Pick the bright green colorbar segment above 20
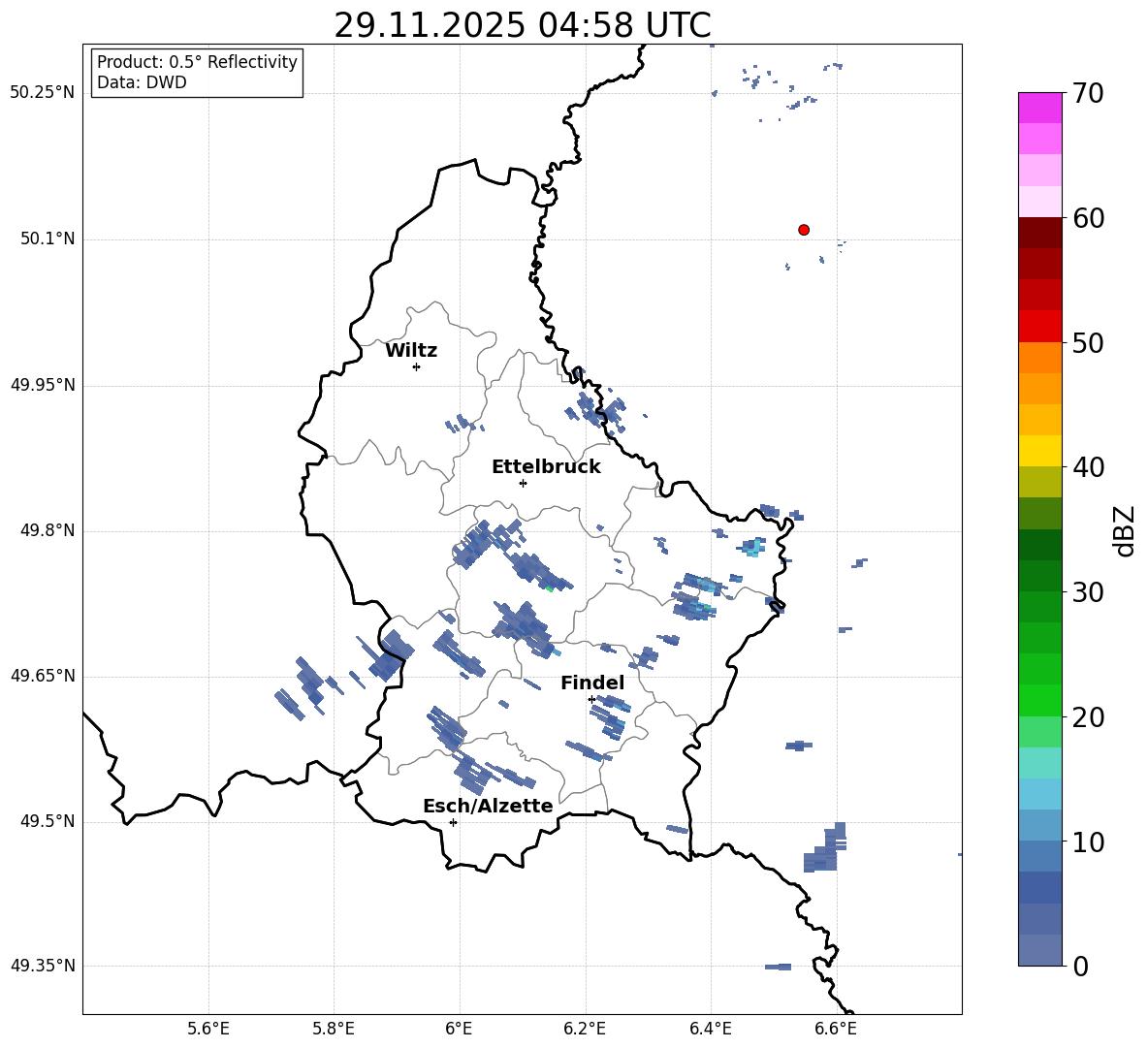Viewport: 1148px width, 1048px height. click(x=1039, y=700)
